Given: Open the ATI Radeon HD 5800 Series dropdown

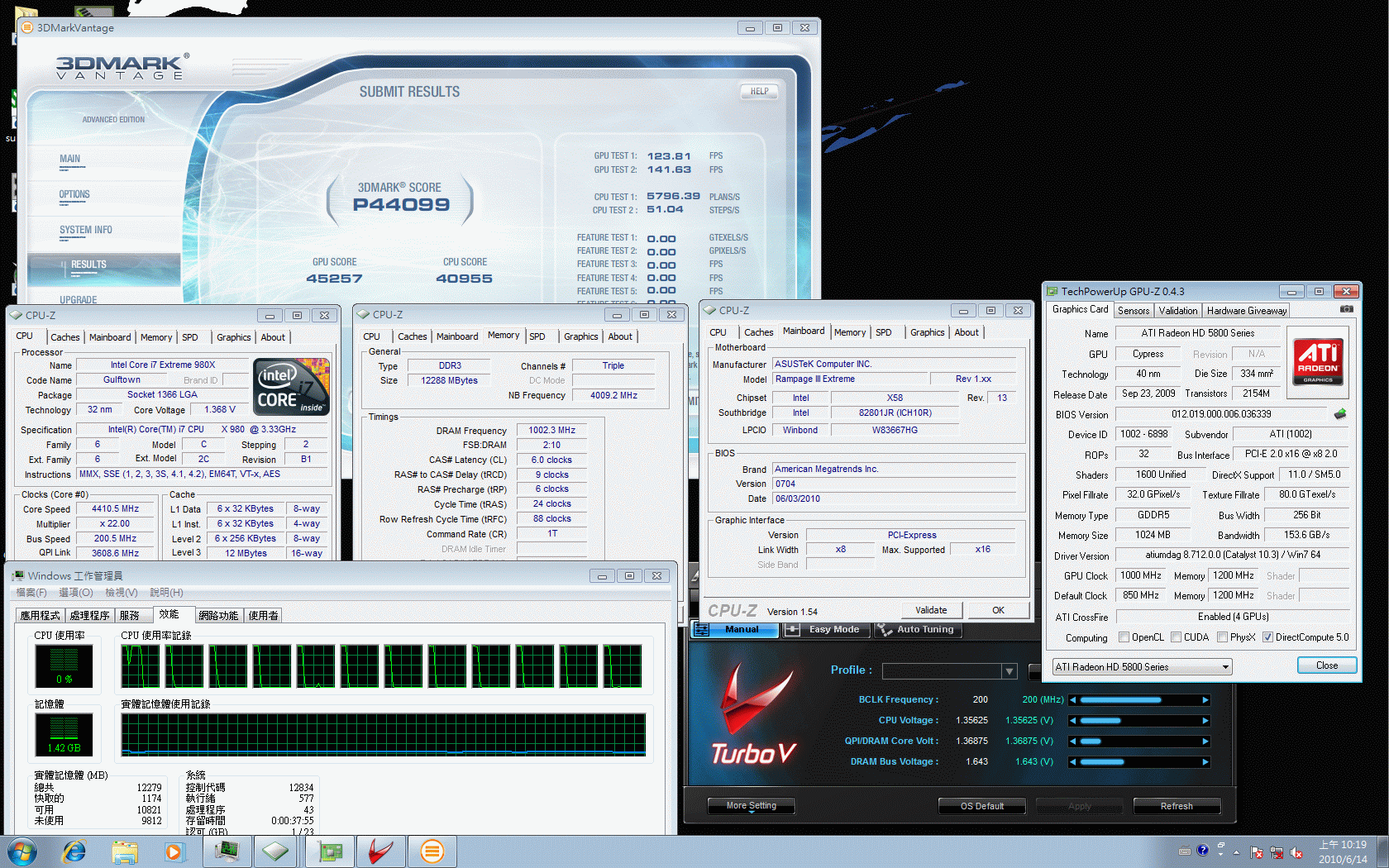Looking at the screenshot, I should [x=1142, y=667].
